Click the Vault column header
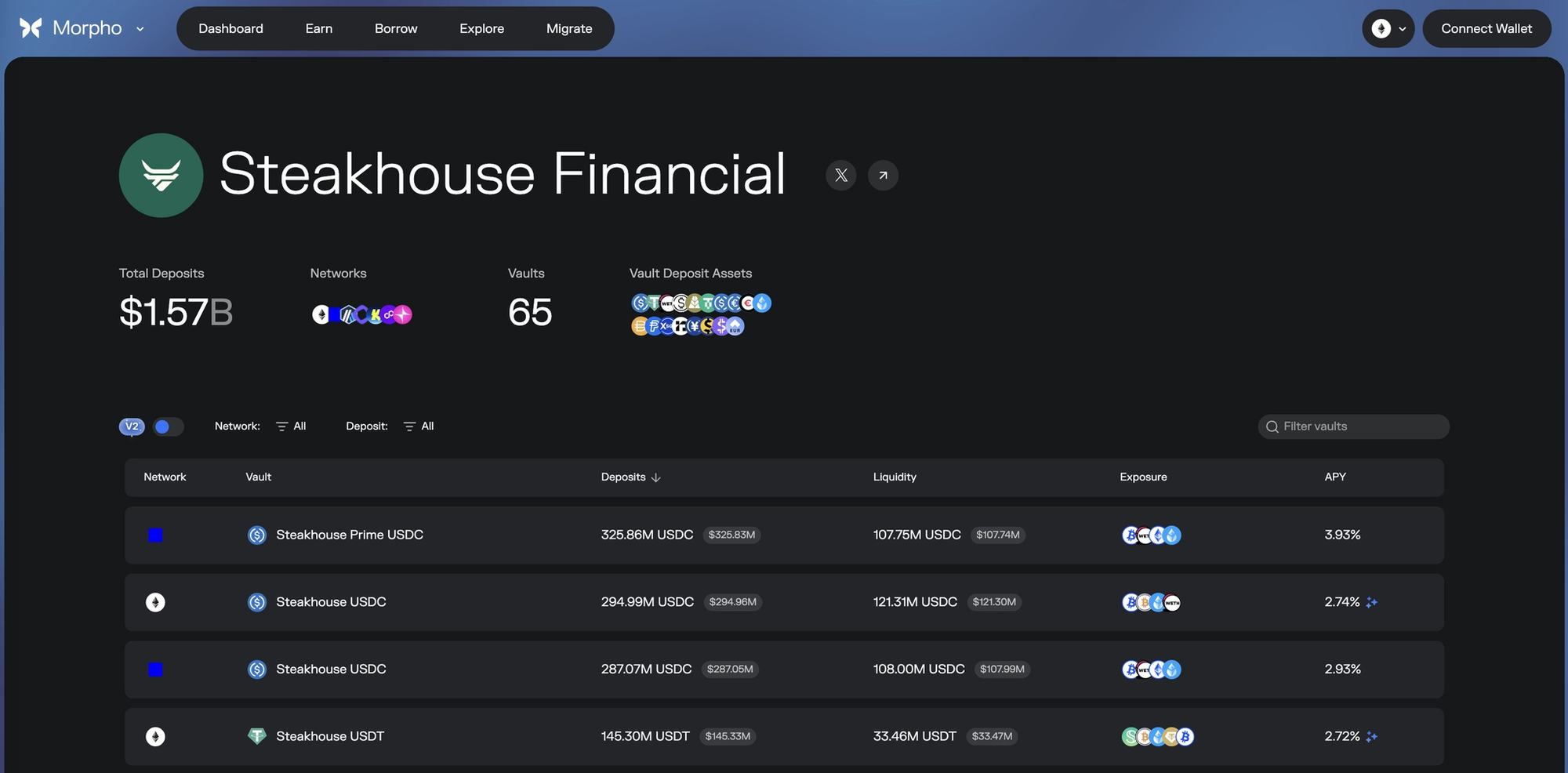This screenshot has height=773, width=1568. coord(258,477)
